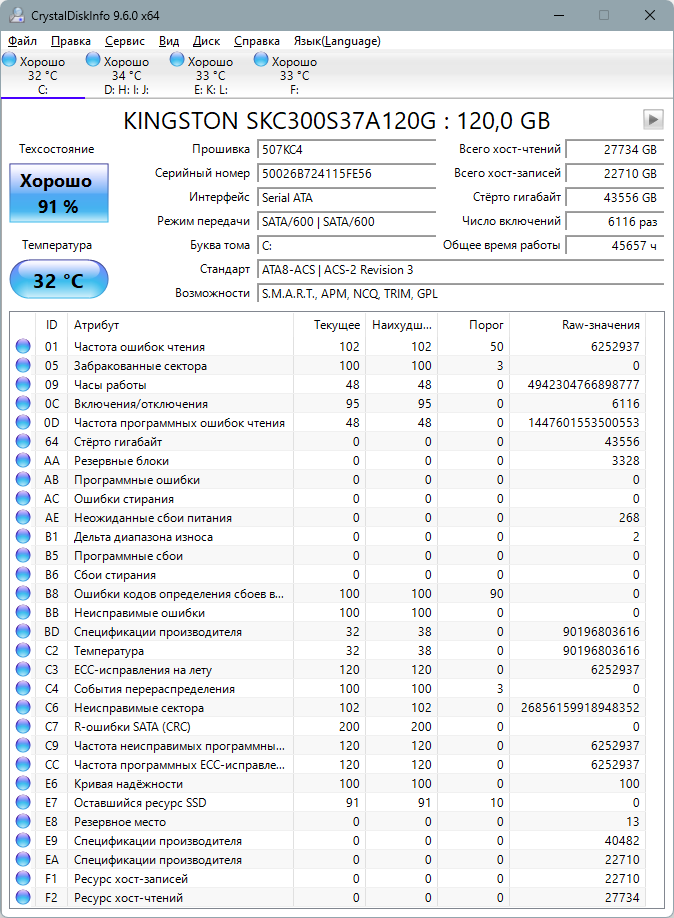
Task: Open the Файл menu
Action: pyautogui.click(x=22, y=41)
